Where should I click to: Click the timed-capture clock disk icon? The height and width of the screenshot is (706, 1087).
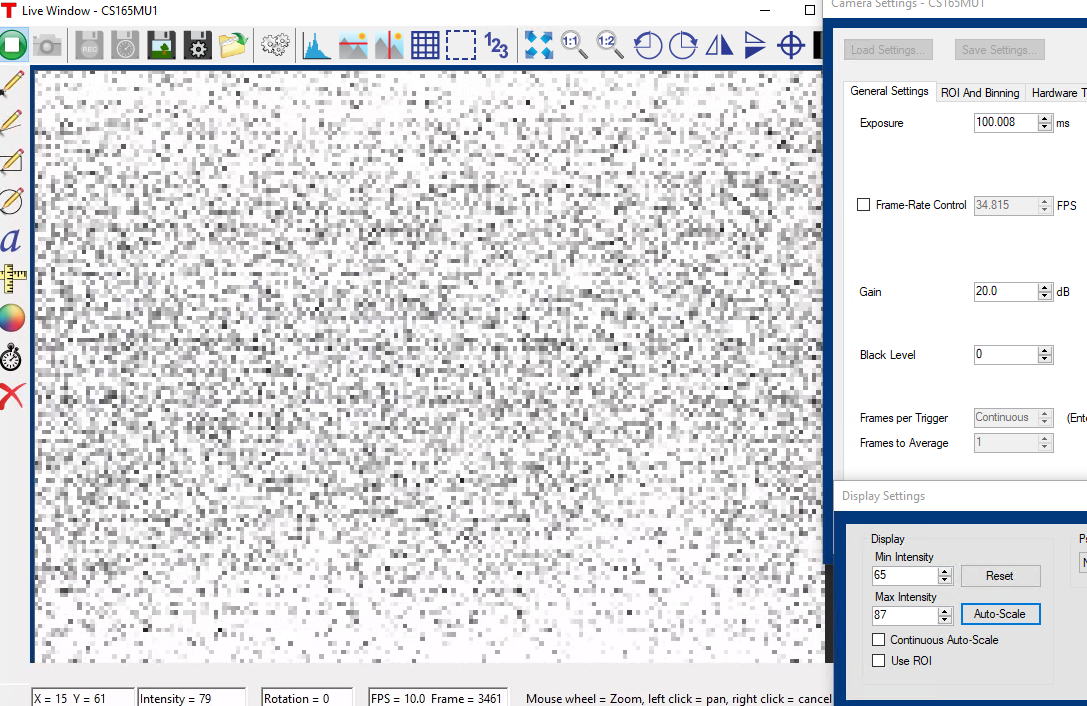coord(125,46)
